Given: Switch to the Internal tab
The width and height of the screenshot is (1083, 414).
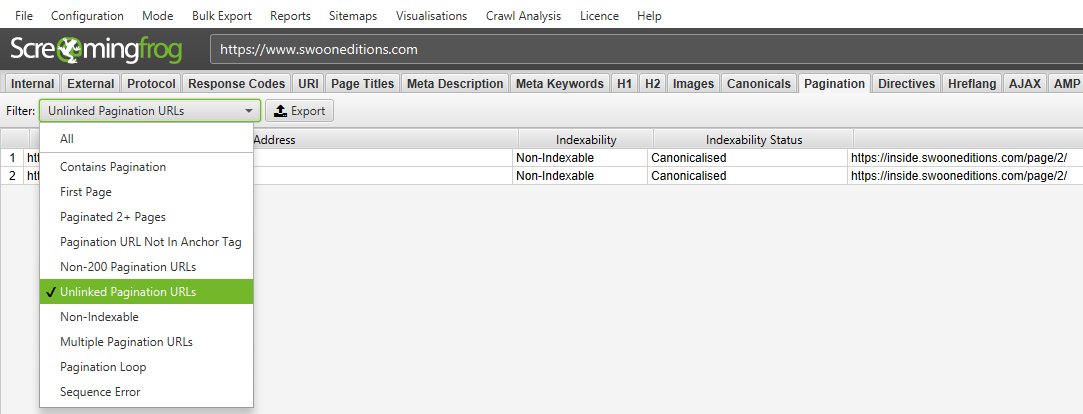Looking at the screenshot, I should point(32,84).
